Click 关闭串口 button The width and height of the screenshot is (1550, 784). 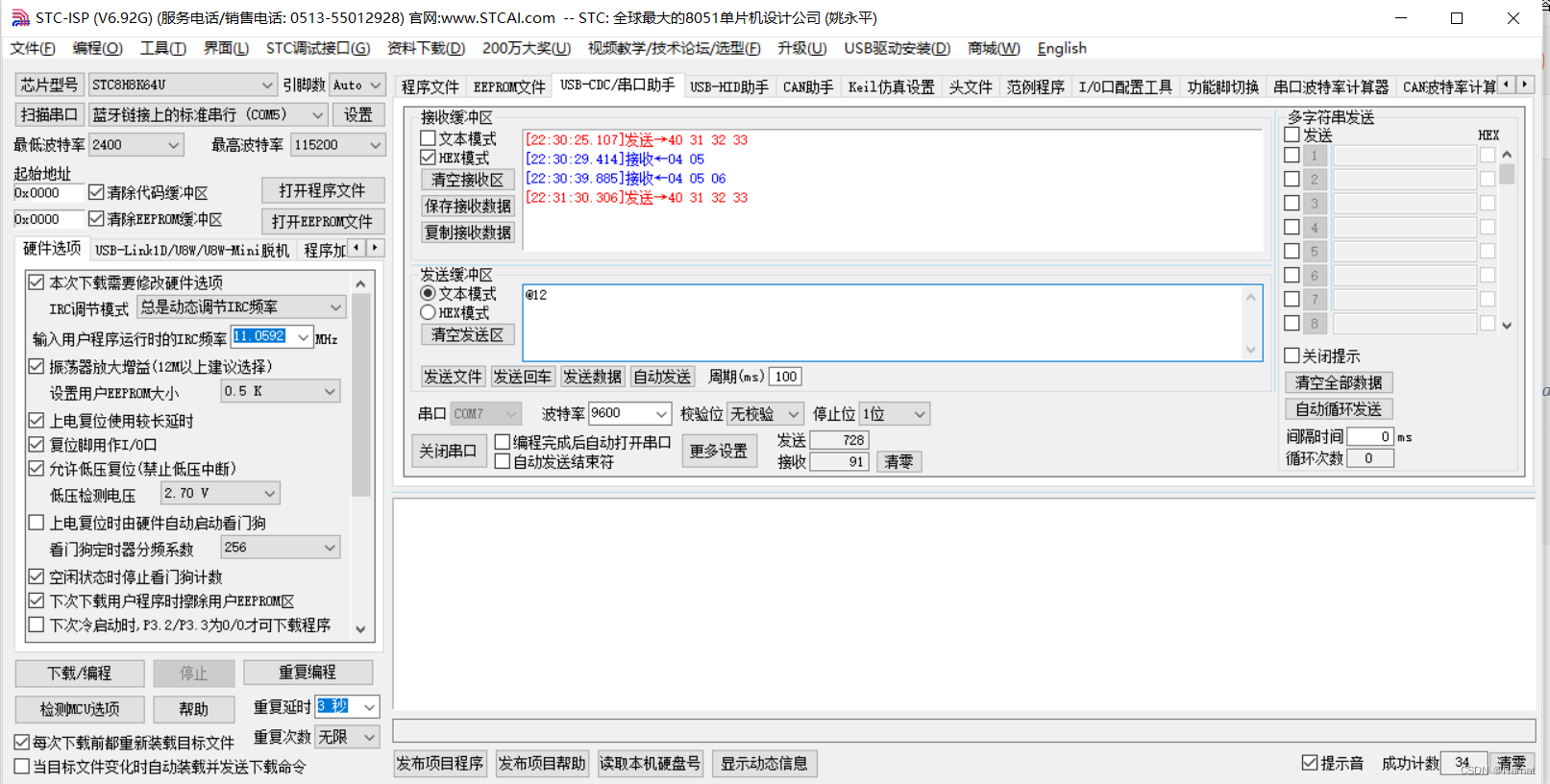pos(448,451)
